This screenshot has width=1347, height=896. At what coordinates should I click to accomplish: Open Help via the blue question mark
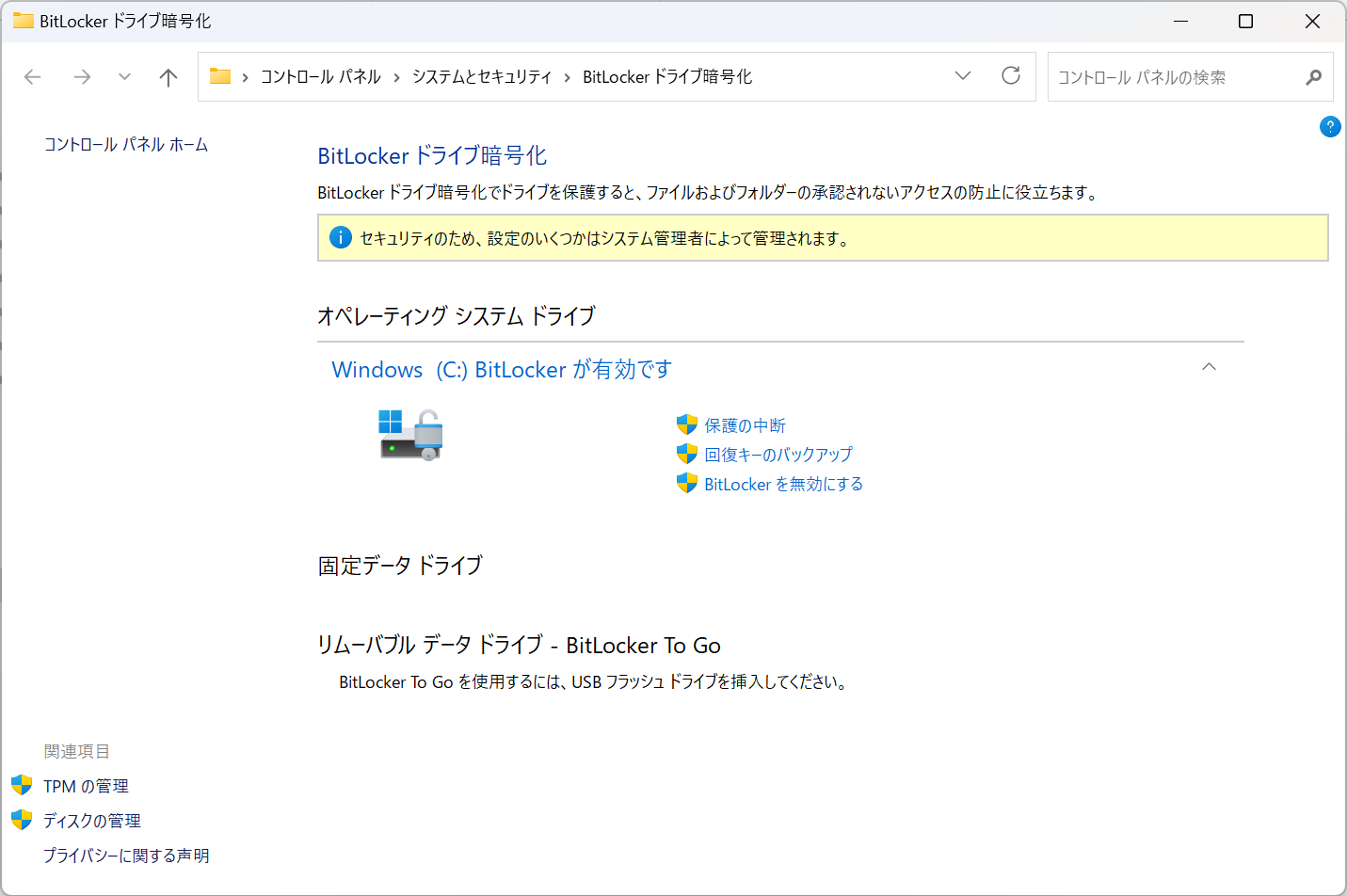[x=1329, y=127]
